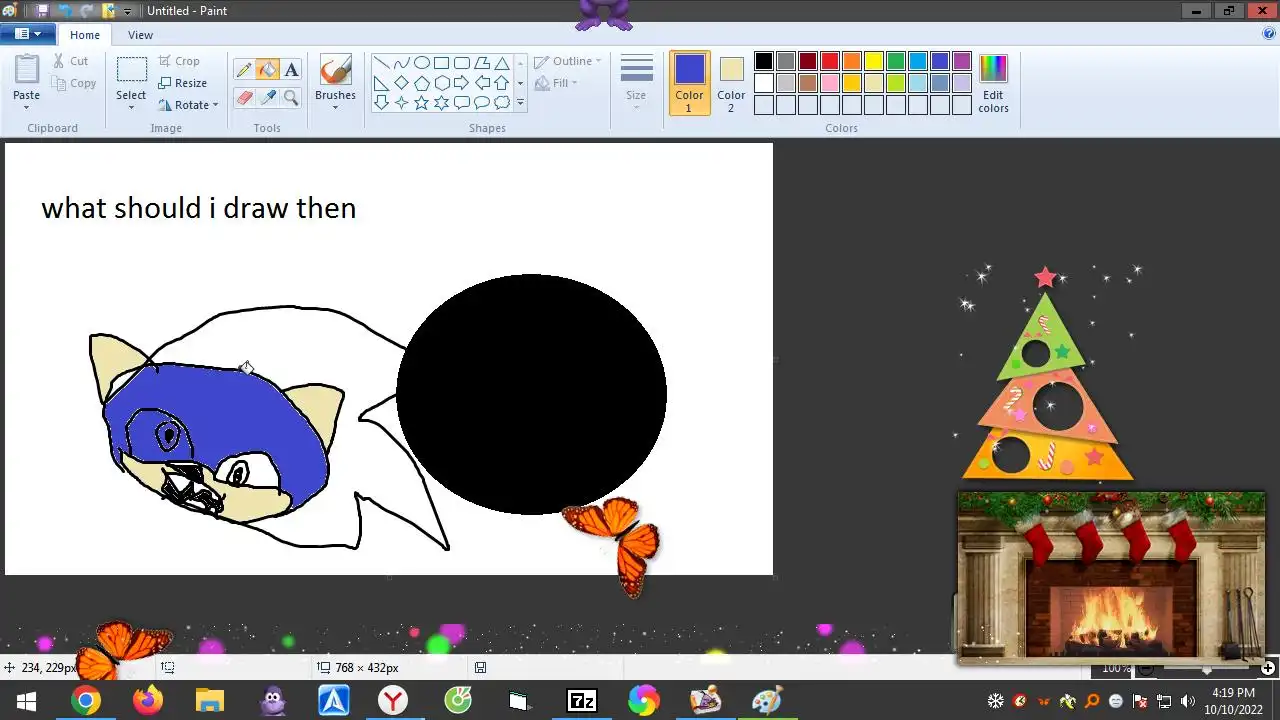Open Google Chrome from the taskbar
The image size is (1280, 720).
tap(86, 701)
